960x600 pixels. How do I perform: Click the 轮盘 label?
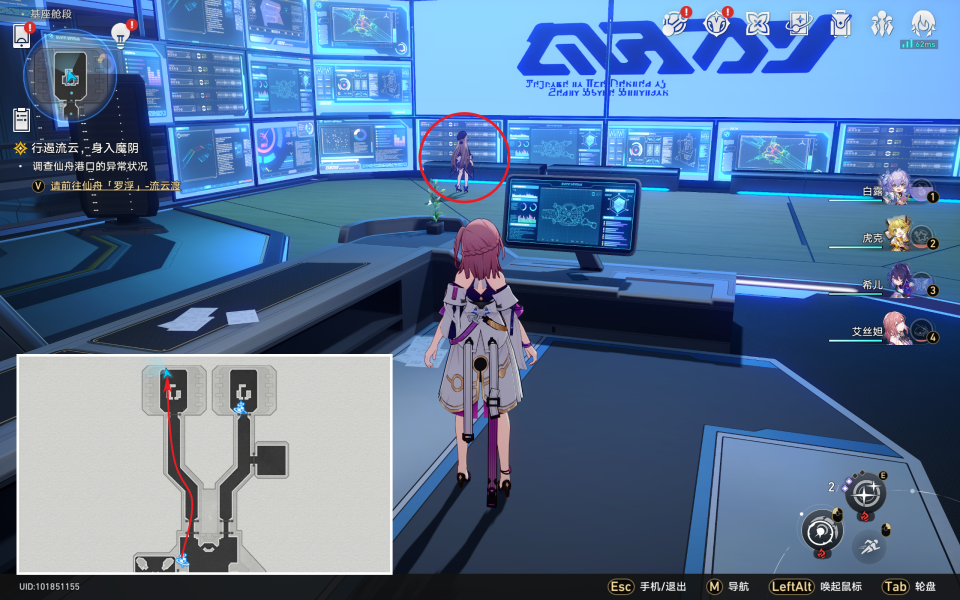[x=925, y=586]
